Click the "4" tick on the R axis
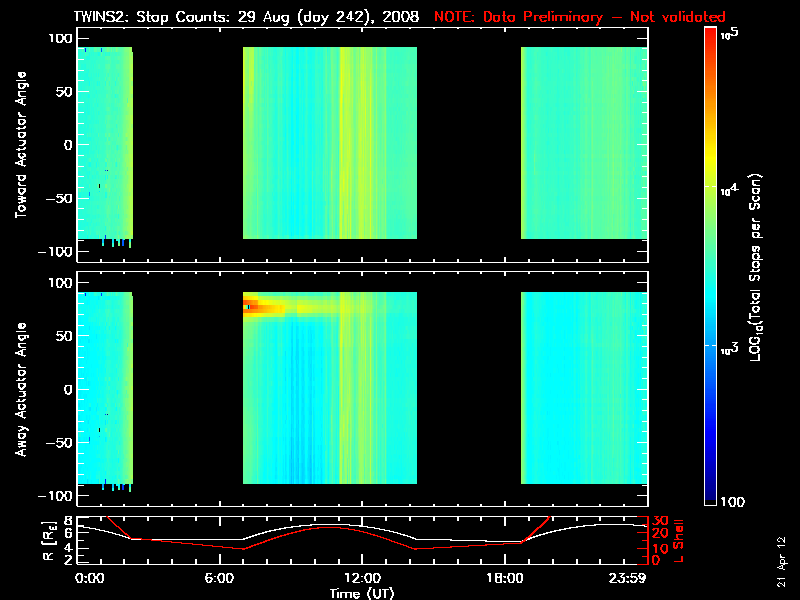This screenshot has width=800, height=600. 67,549
